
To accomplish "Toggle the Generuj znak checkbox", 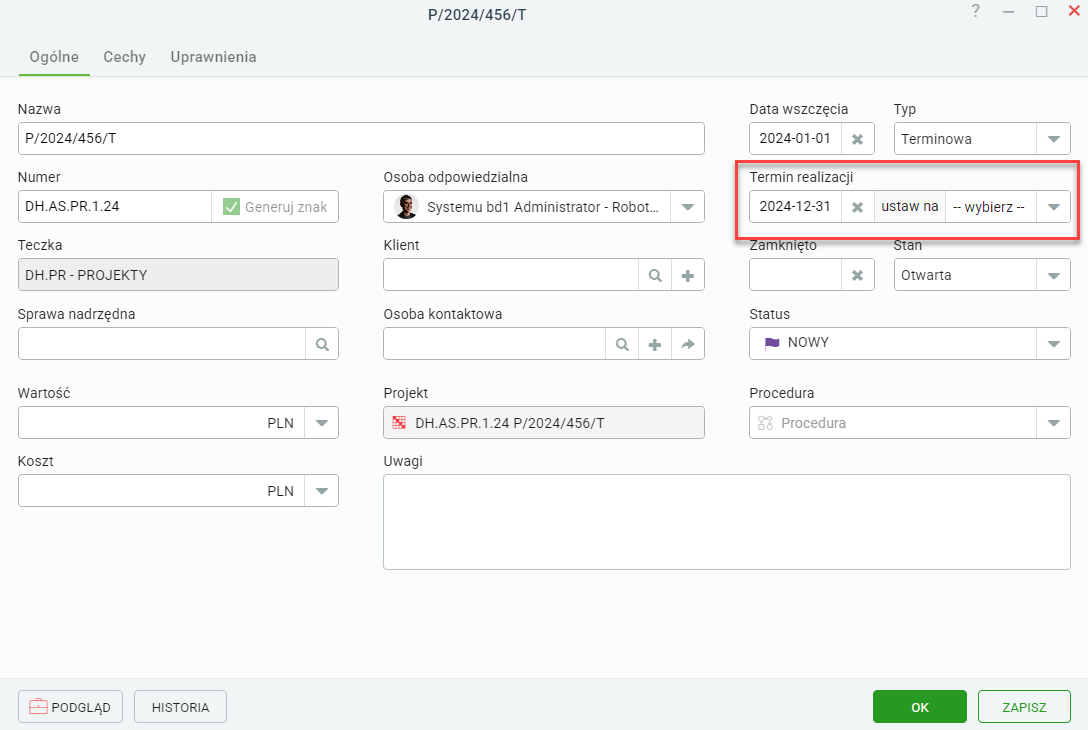I will 231,207.
